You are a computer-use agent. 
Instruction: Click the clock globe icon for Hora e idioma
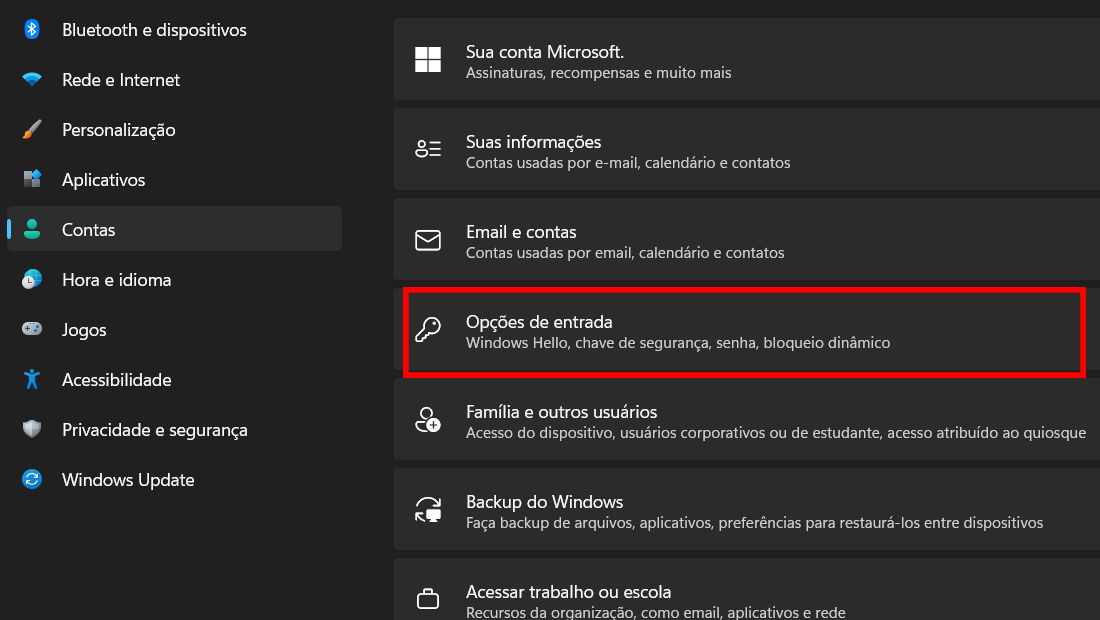32,279
